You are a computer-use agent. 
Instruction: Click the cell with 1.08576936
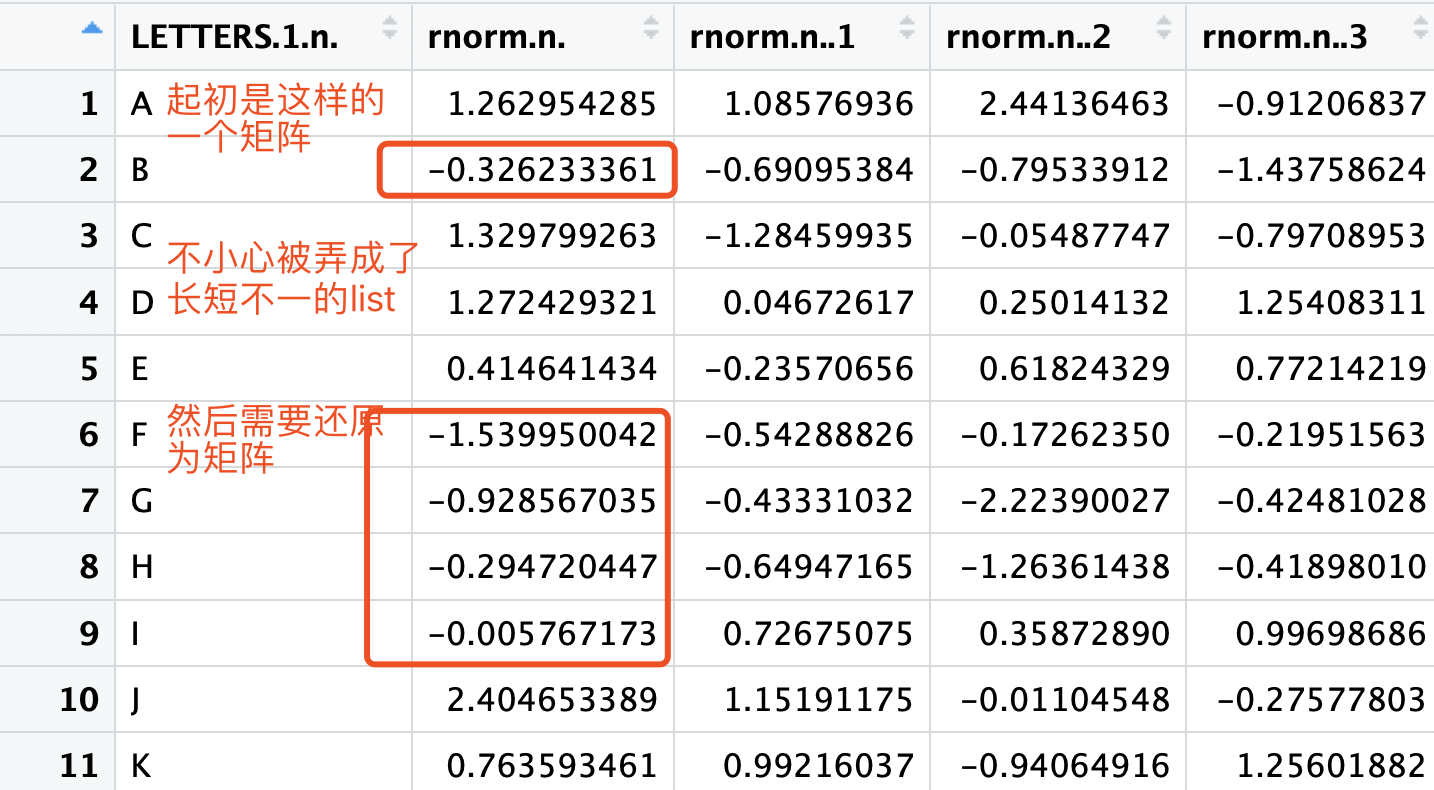(x=818, y=103)
